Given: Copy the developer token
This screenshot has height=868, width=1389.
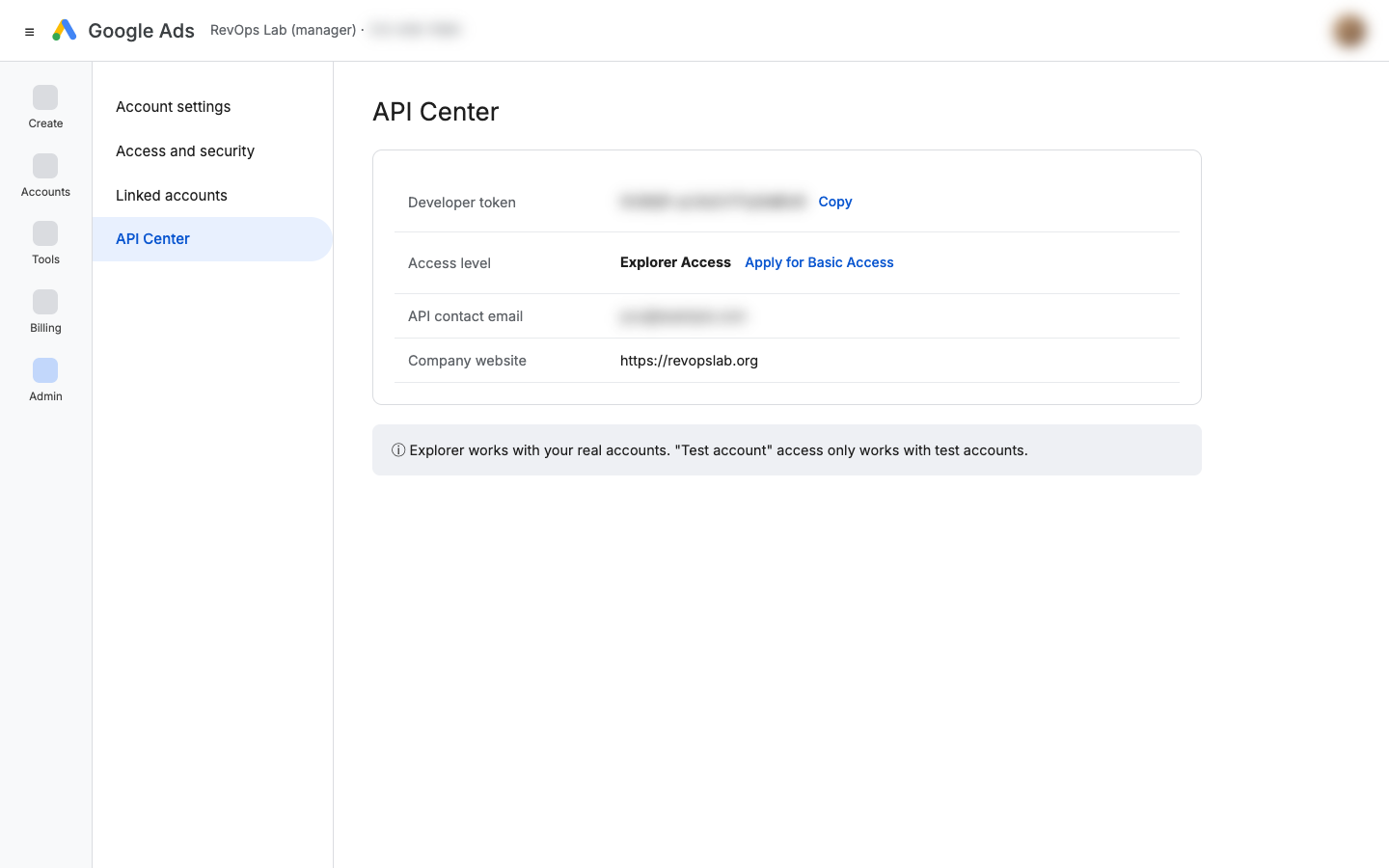Looking at the screenshot, I should pyautogui.click(x=835, y=202).
